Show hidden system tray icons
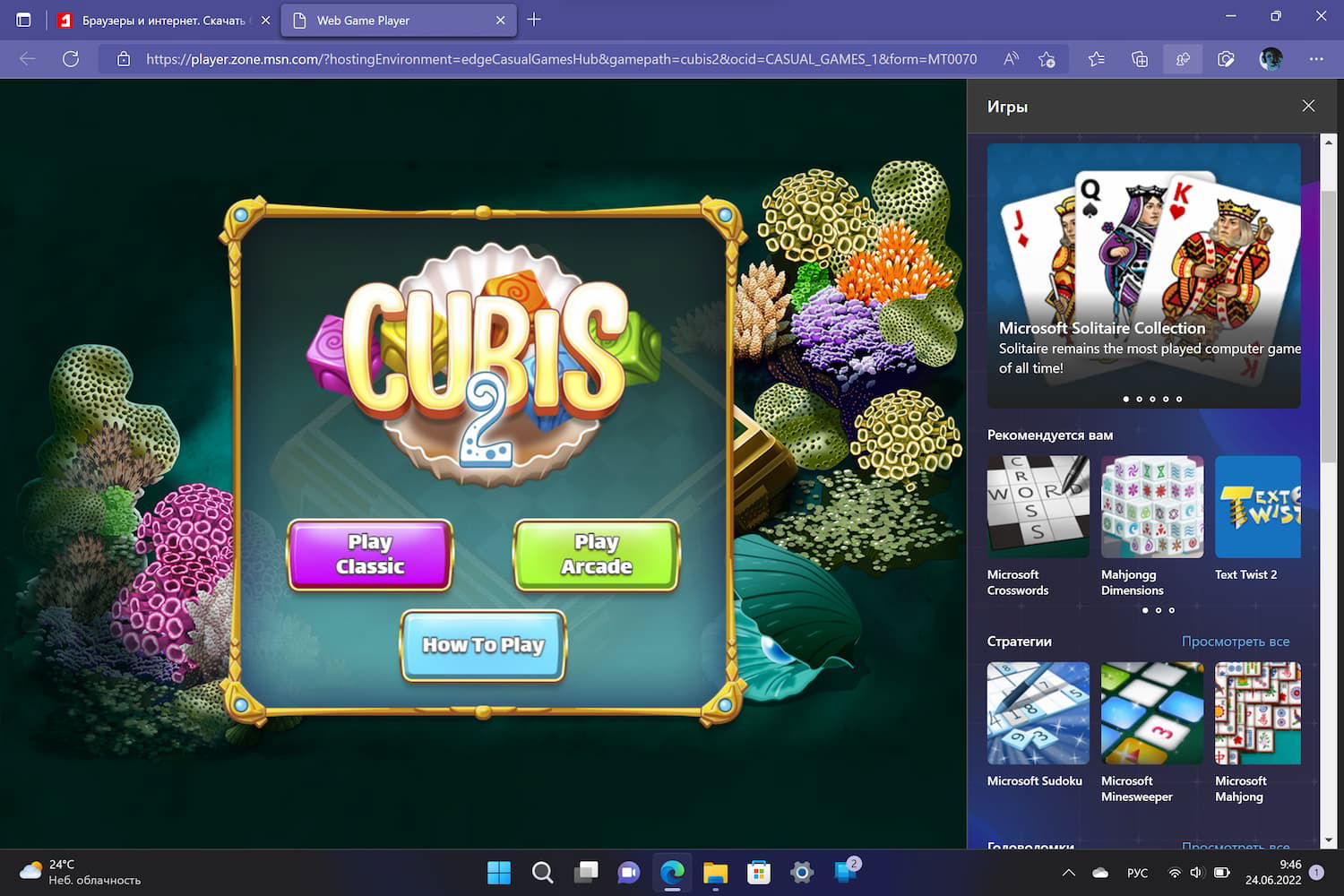Screen dimensions: 1344x896 pyautogui.click(x=1068, y=873)
